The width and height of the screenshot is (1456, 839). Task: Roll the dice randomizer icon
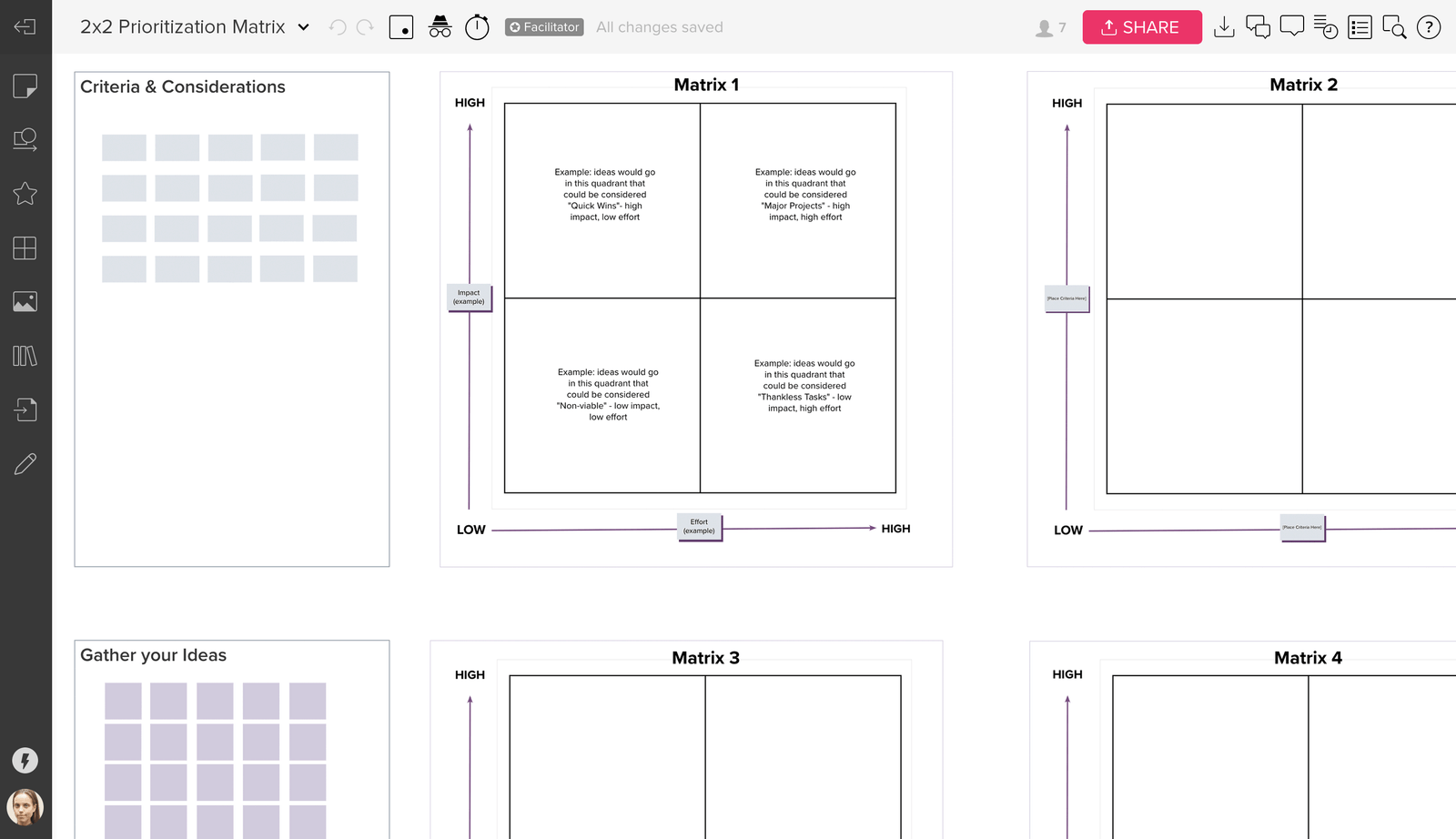pos(401,26)
